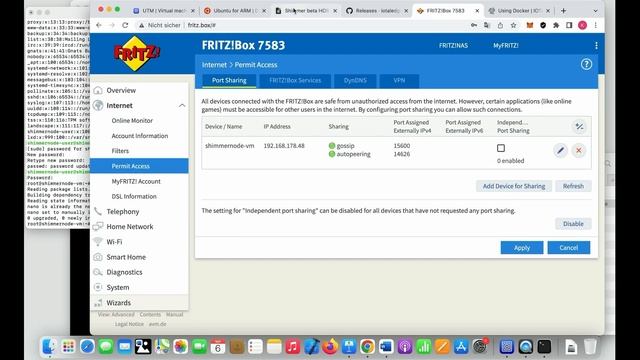
Task: Open Terminal from the dock
Action: [544, 347]
